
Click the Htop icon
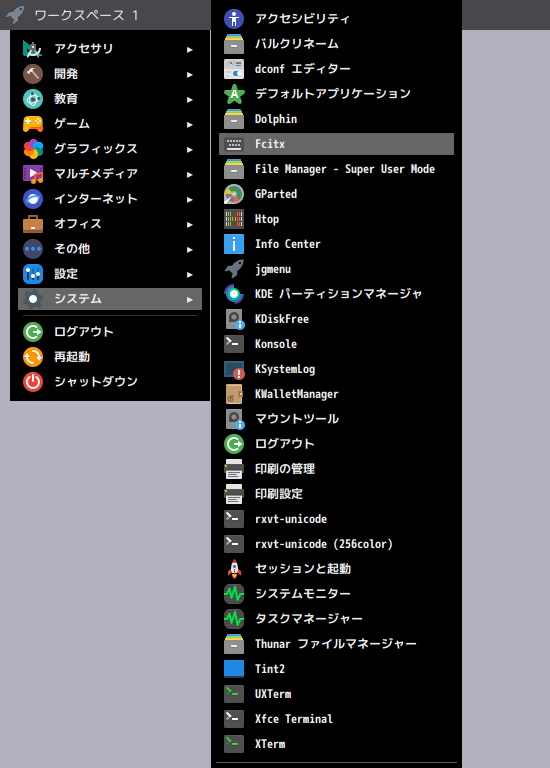(x=234, y=219)
